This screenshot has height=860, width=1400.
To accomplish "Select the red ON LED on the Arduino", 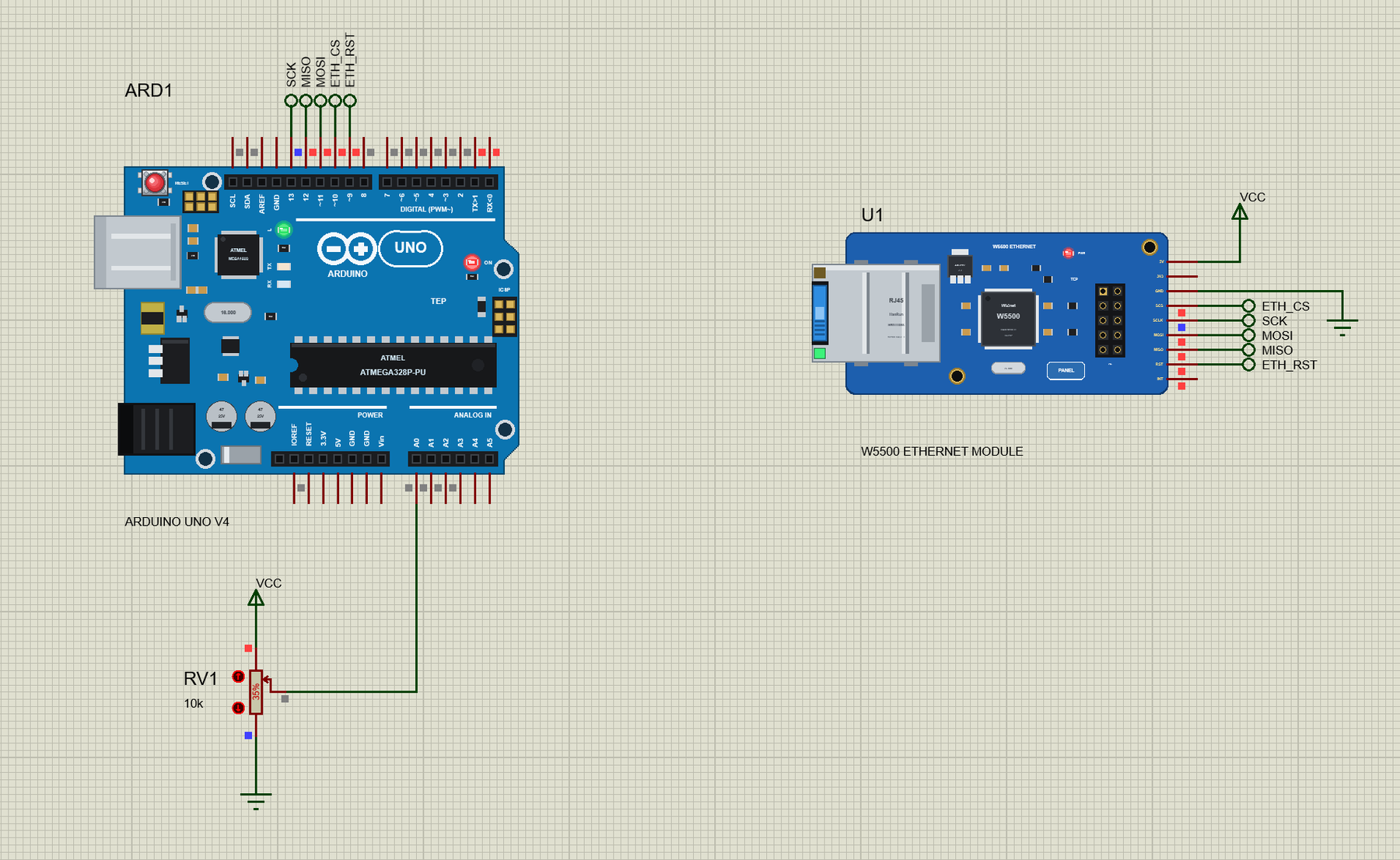I will pyautogui.click(x=472, y=262).
